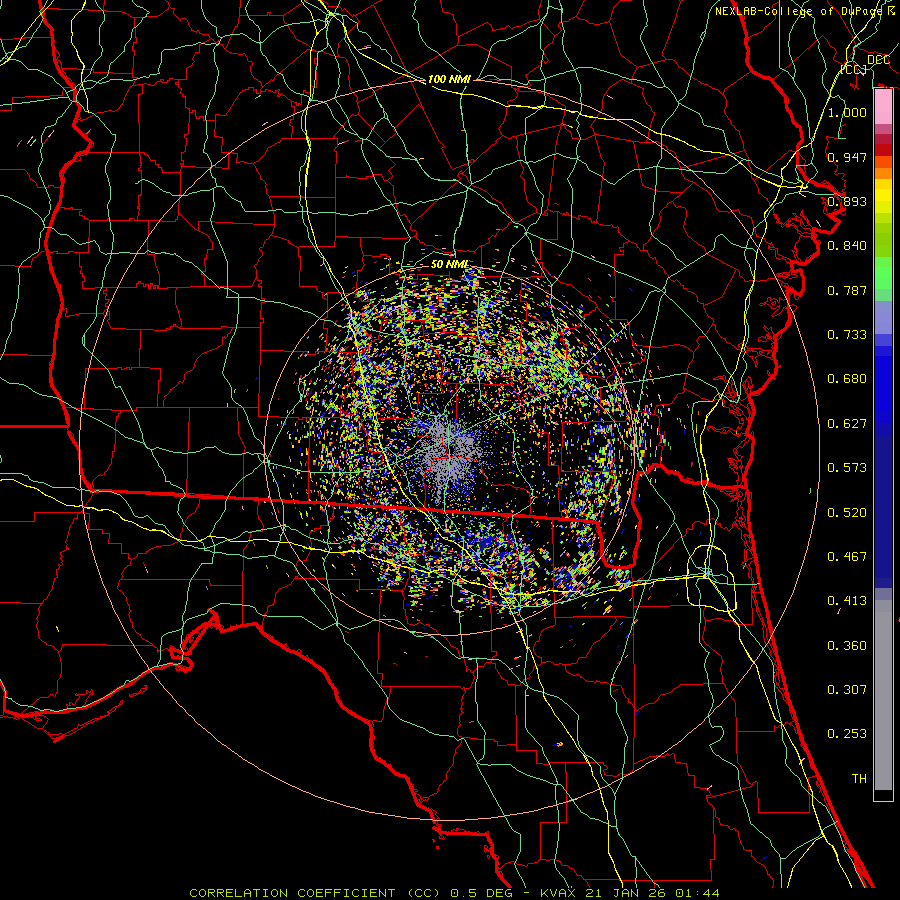Click the 1.000 value on color scale
This screenshot has height=900, width=900.
point(847,112)
